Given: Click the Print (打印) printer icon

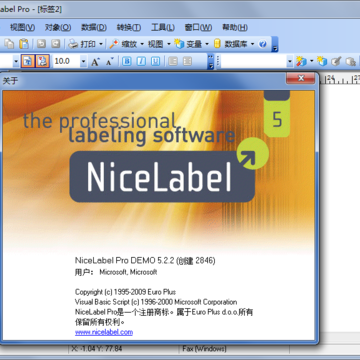Looking at the screenshot, I should click(73, 44).
